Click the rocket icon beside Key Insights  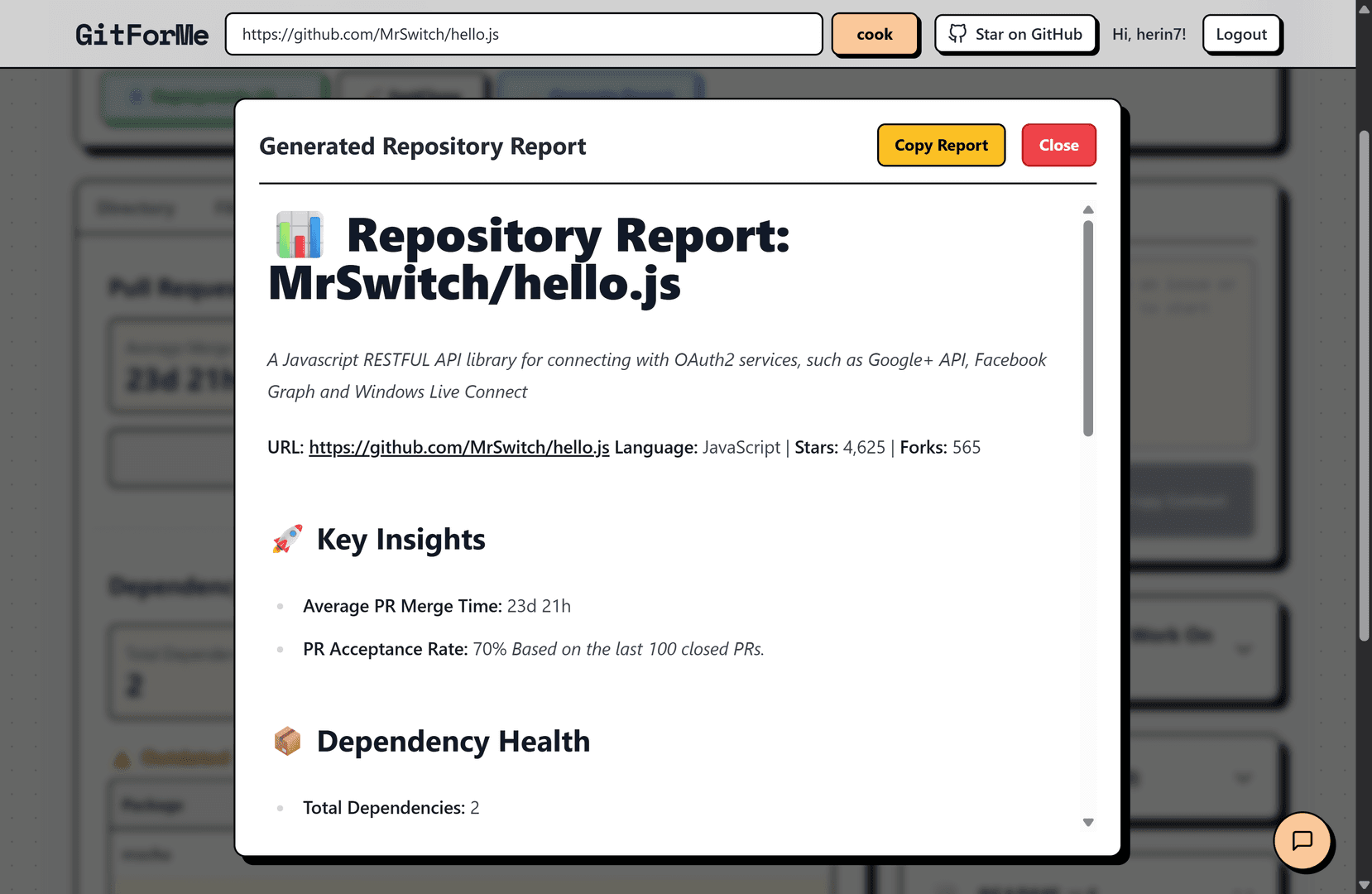(x=287, y=539)
